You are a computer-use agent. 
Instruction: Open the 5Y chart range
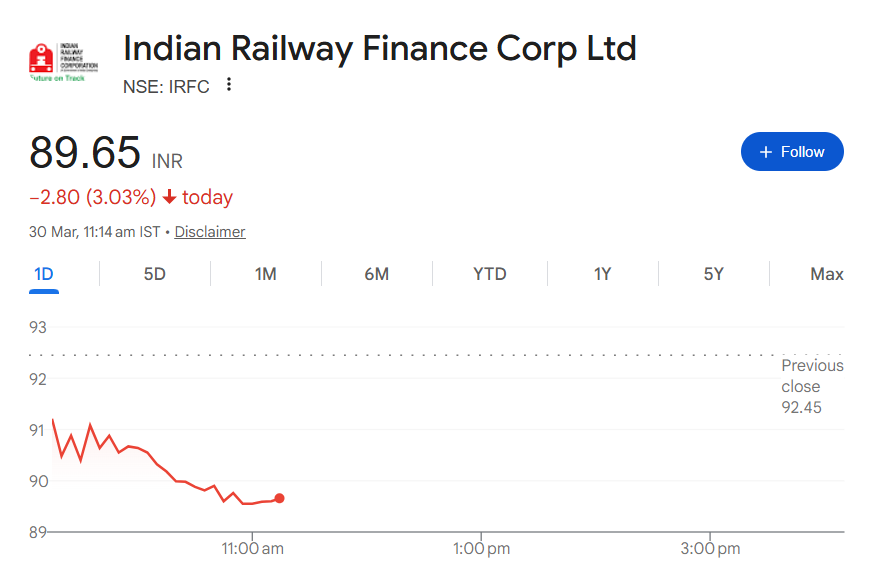click(713, 273)
